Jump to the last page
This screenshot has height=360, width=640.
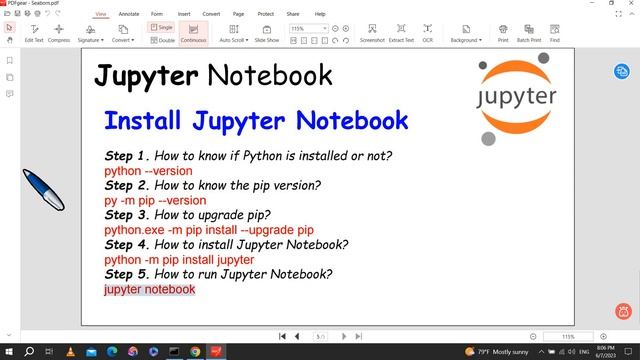[358, 336]
